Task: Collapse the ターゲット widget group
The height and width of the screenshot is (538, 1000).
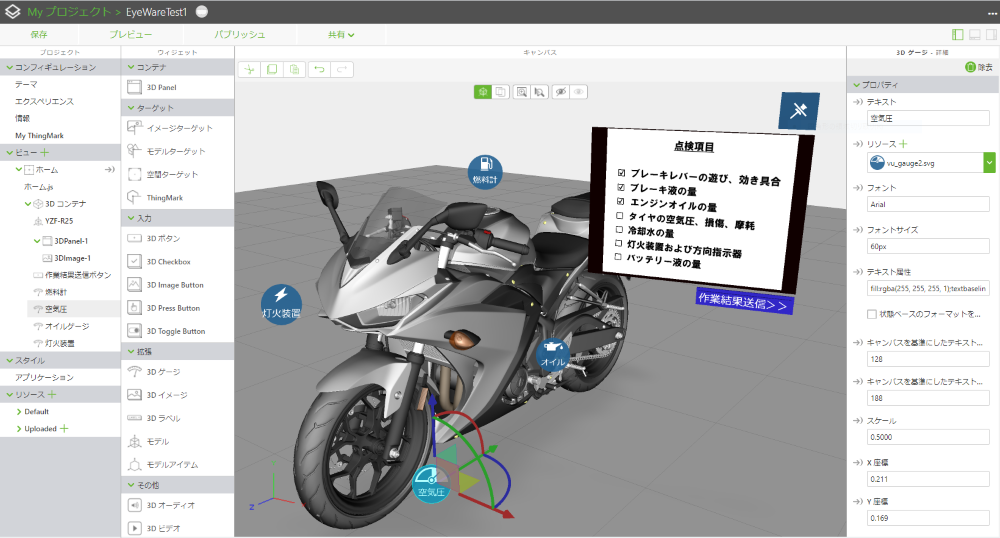Action: coord(131,108)
